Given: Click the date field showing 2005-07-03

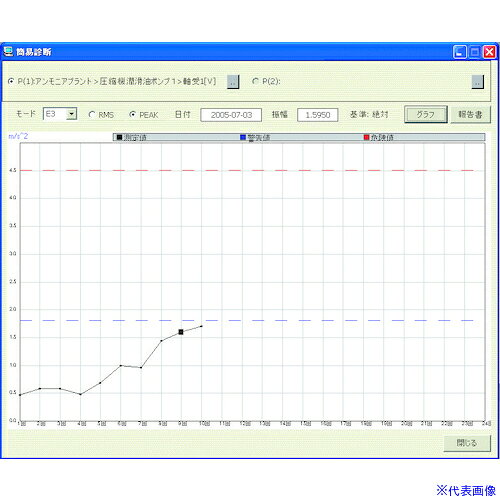Looking at the screenshot, I should click(231, 115).
